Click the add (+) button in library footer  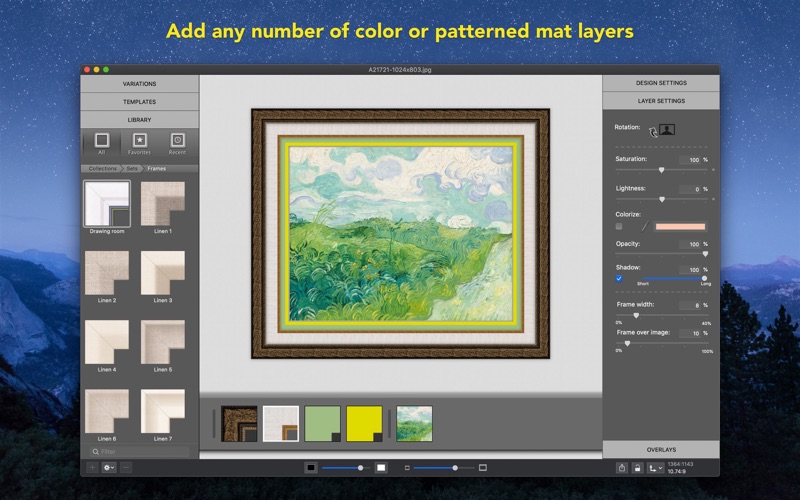tap(92, 467)
